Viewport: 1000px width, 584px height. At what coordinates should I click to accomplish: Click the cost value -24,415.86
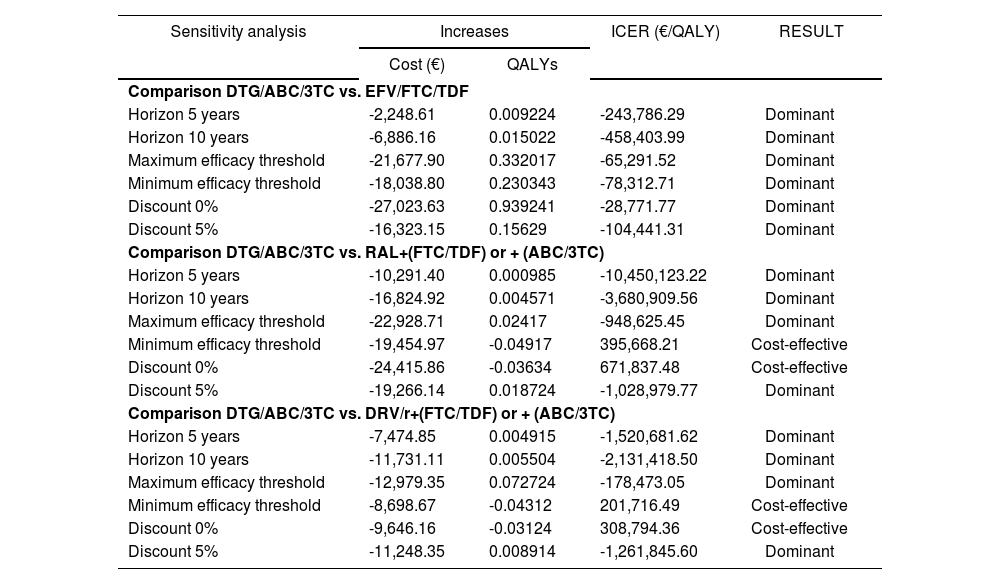[406, 368]
